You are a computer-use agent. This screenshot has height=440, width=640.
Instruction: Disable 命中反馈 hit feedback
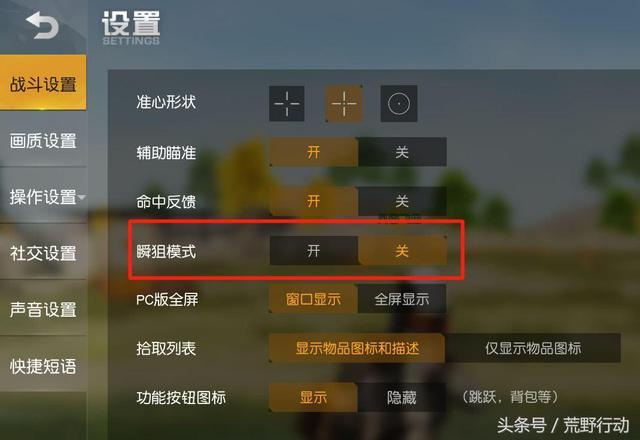coord(402,201)
